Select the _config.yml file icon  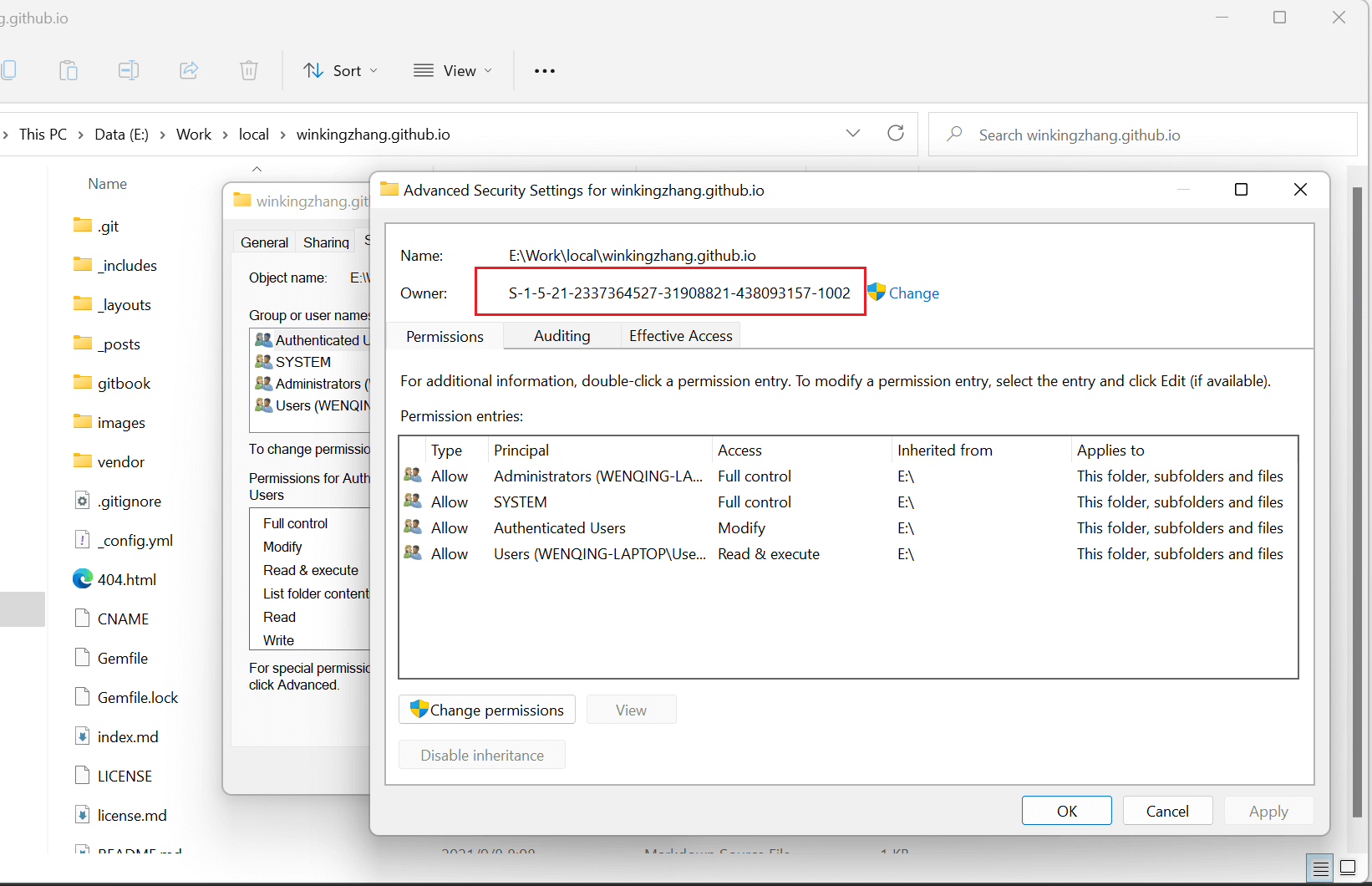click(x=83, y=540)
